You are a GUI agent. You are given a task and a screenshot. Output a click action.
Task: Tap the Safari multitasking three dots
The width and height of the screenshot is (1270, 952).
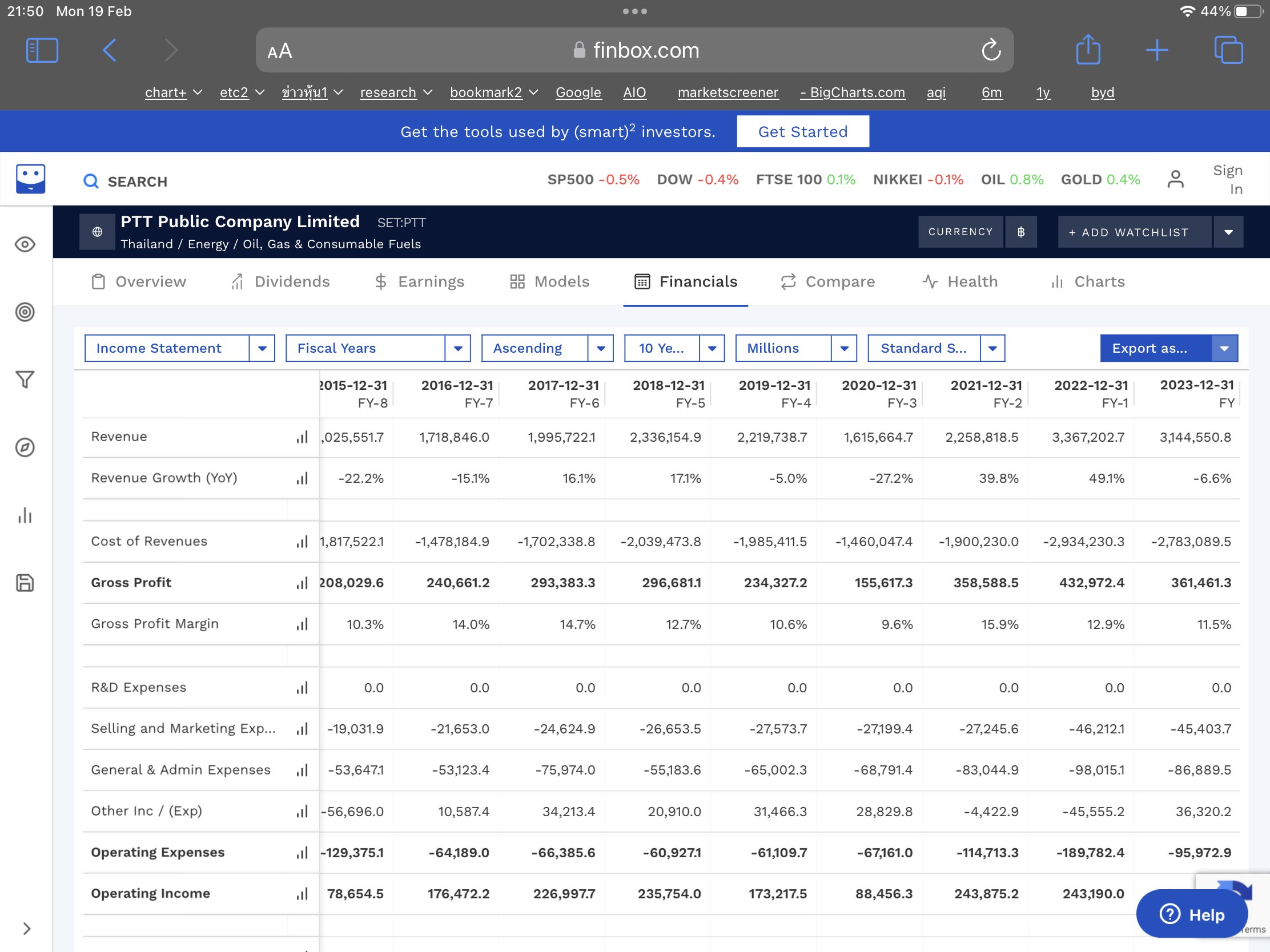coord(635,11)
